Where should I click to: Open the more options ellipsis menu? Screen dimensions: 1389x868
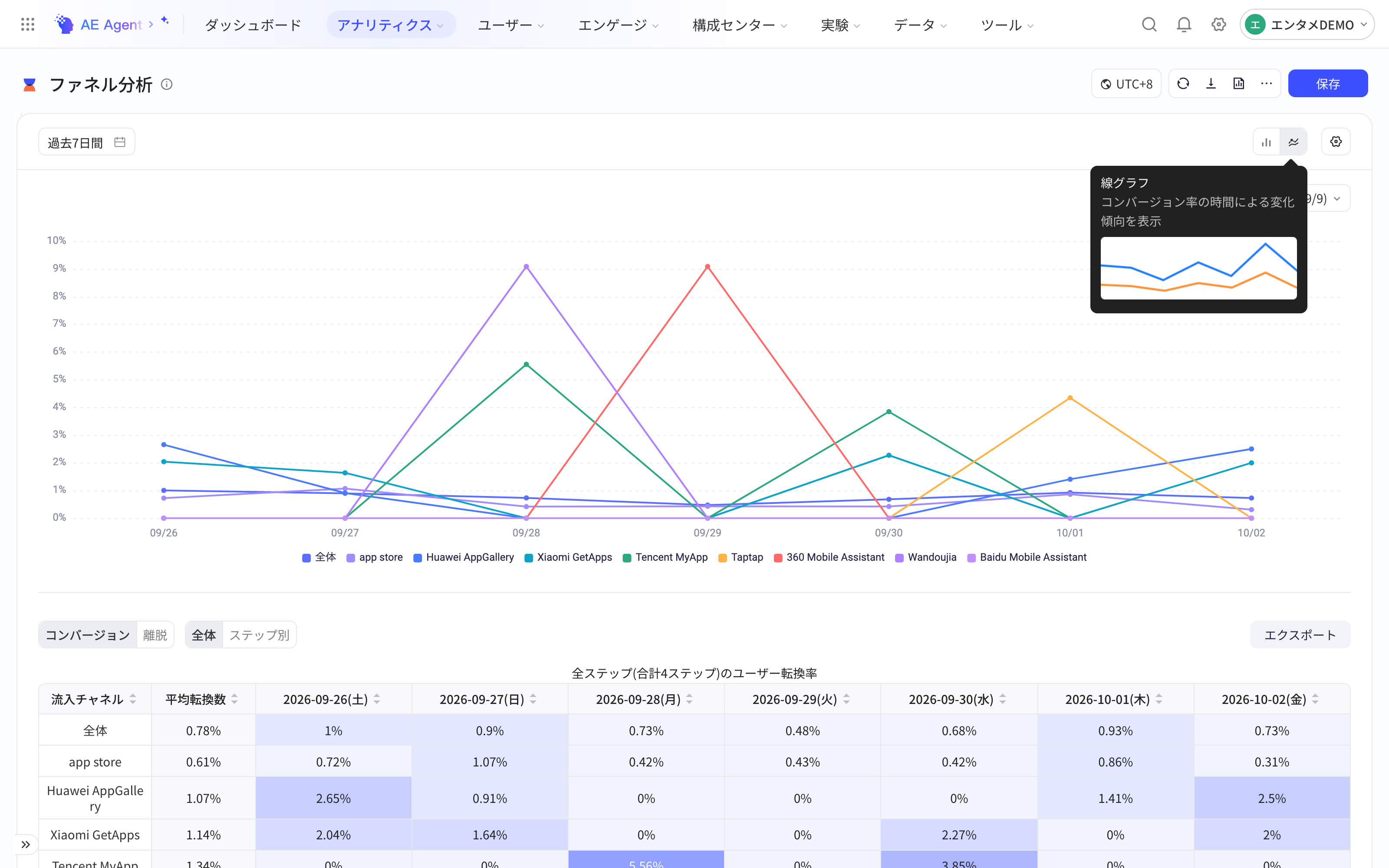pos(1266,84)
